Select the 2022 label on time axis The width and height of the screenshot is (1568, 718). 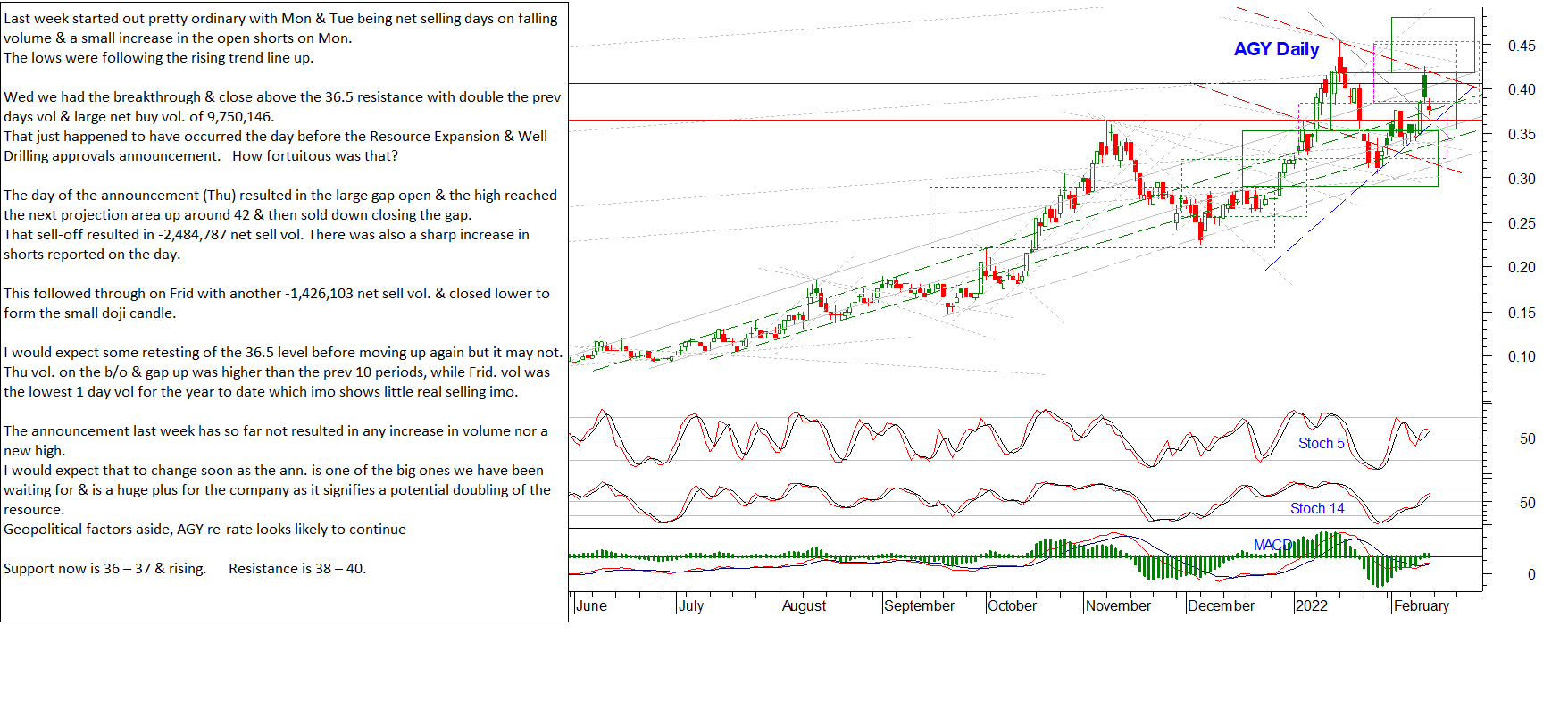pyautogui.click(x=1311, y=605)
